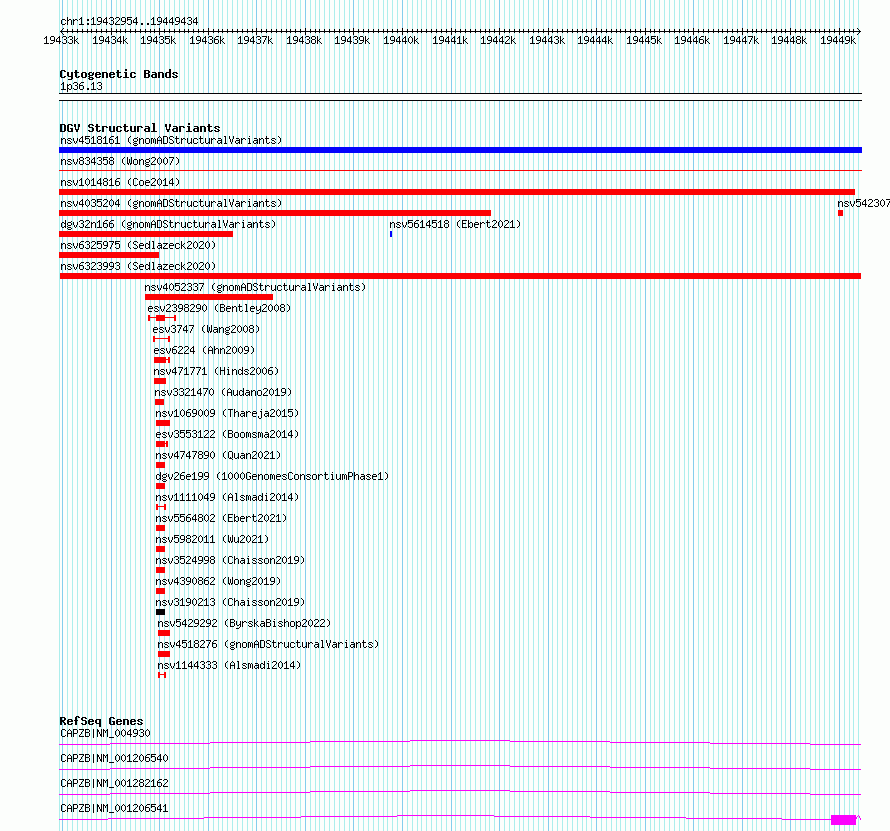890x831 pixels.
Task: Click the 19440k ruler tick label
Action: pyautogui.click(x=401, y=40)
